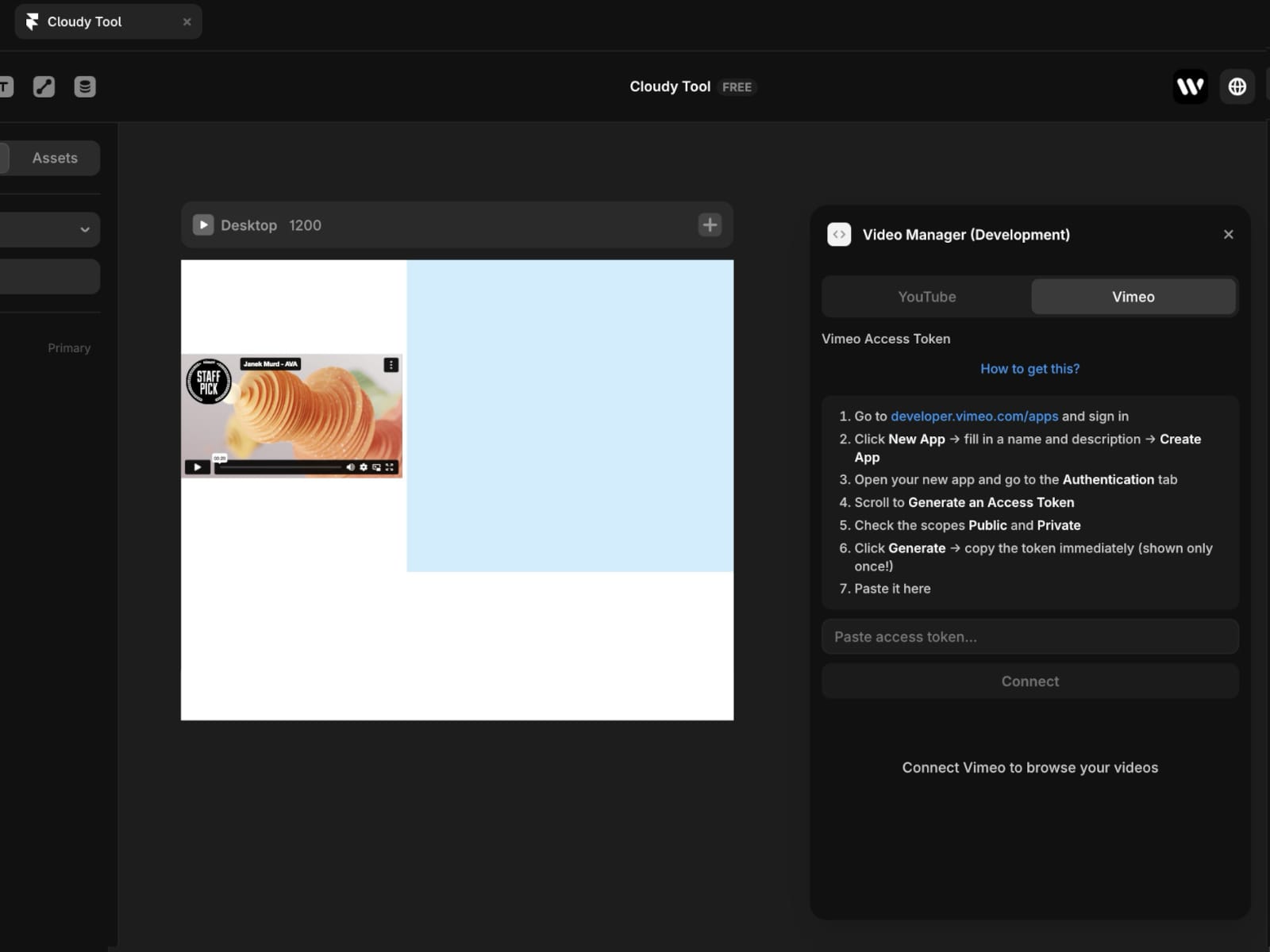Click the Vimeo Access Token label

click(x=886, y=339)
